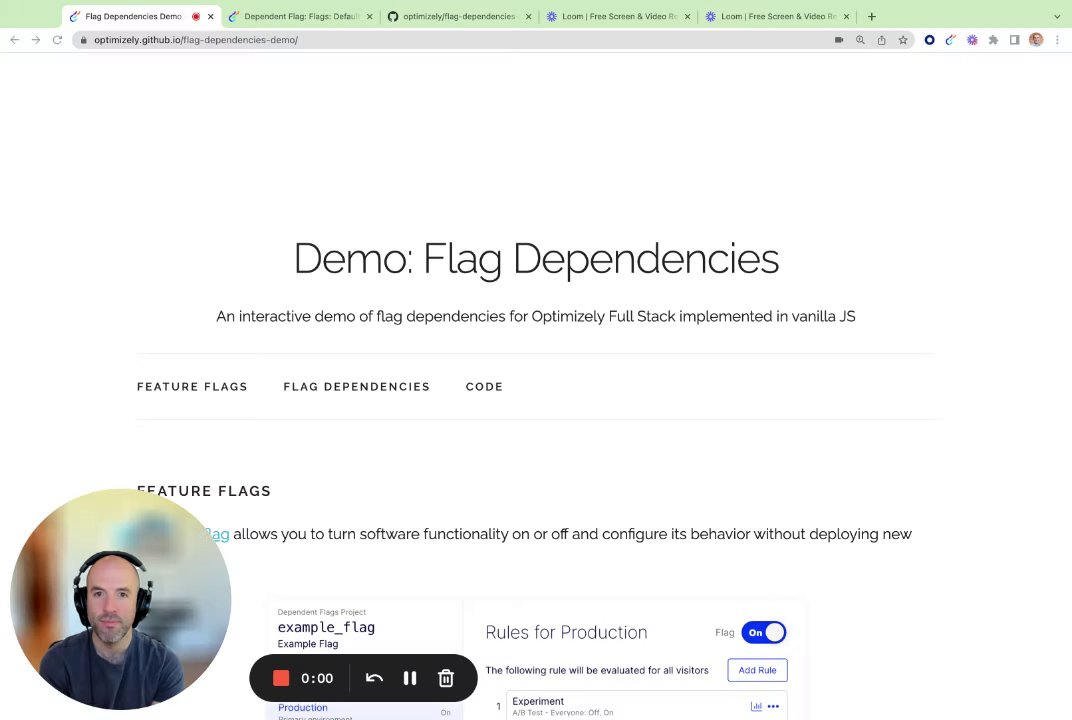Switch to the Dependent Flag: Flags tab
The width and height of the screenshot is (1072, 720).
pyautogui.click(x=301, y=16)
